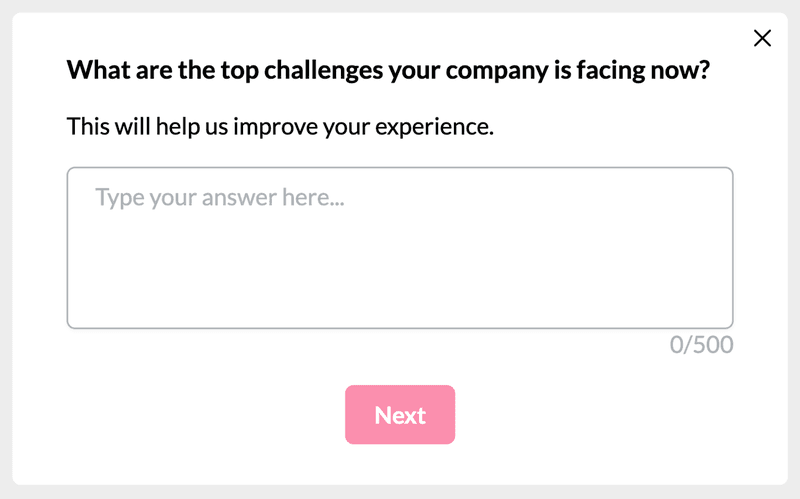800x499 pixels.
Task: Activate the 500-character answer input
Action: coord(400,248)
